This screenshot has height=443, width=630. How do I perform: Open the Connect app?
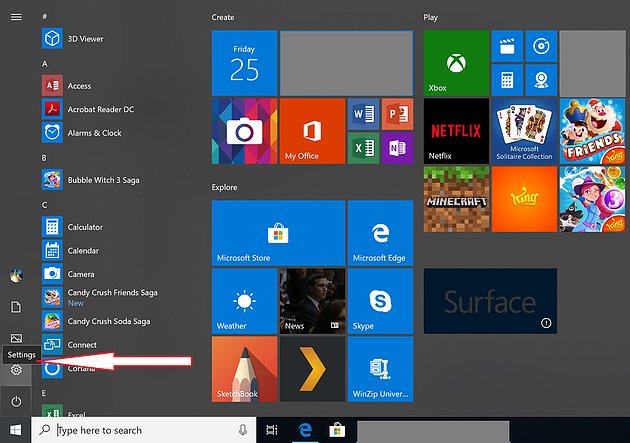pyautogui.click(x=70, y=345)
